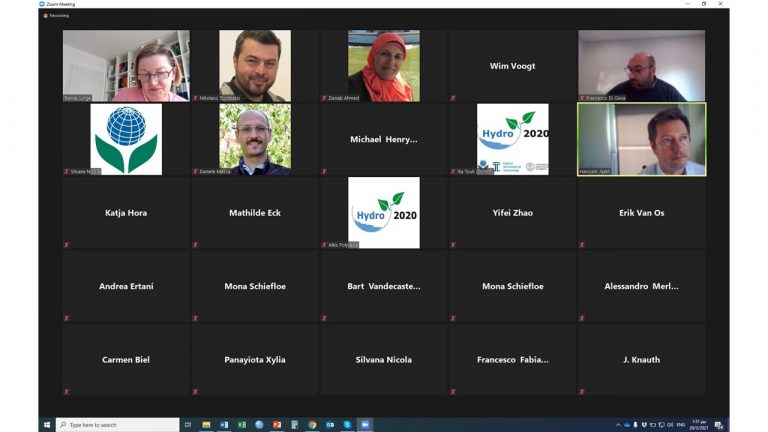
Task: Click the Task View taskbar button
Action: pos(187,425)
